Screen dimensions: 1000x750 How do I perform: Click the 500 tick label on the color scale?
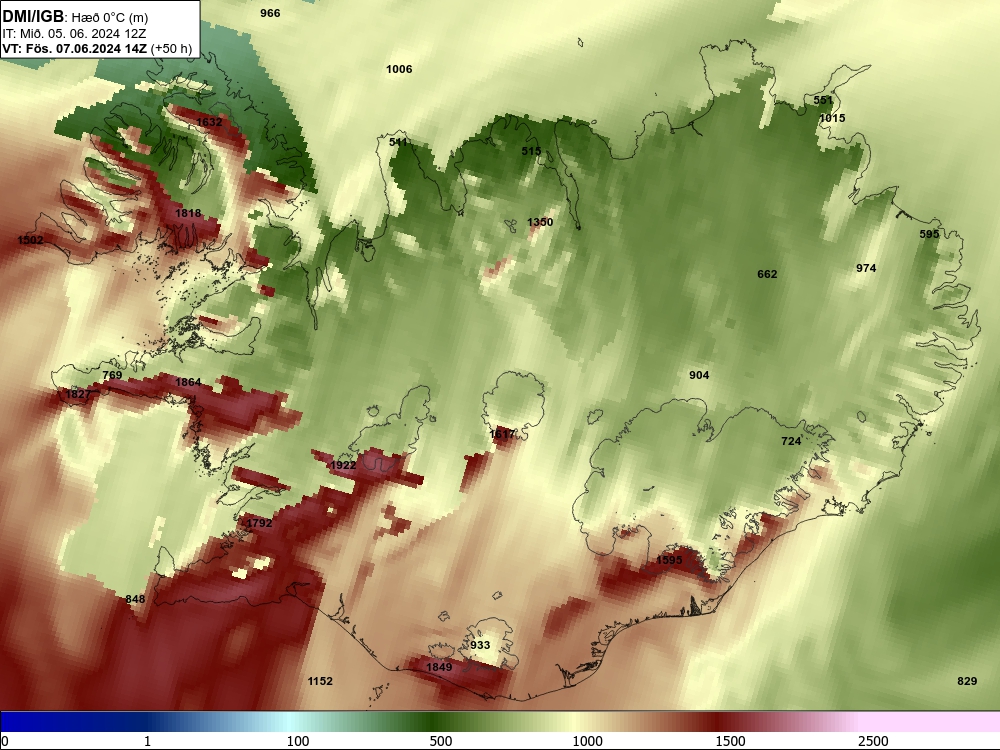coord(441,741)
